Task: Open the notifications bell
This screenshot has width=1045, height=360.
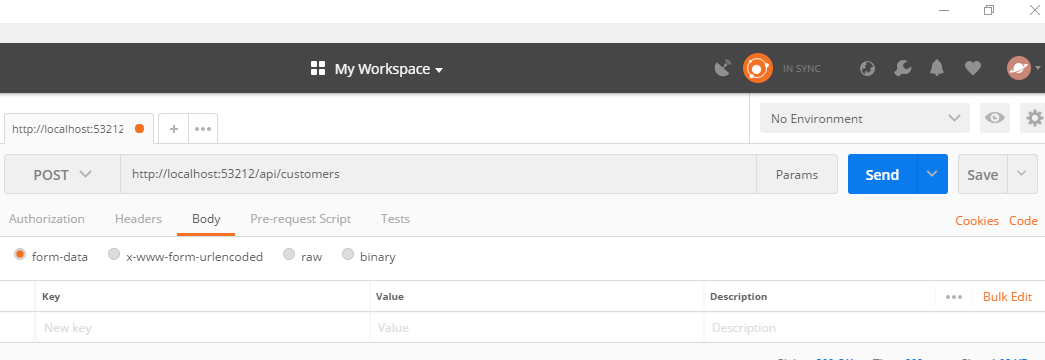Action: pyautogui.click(x=937, y=68)
